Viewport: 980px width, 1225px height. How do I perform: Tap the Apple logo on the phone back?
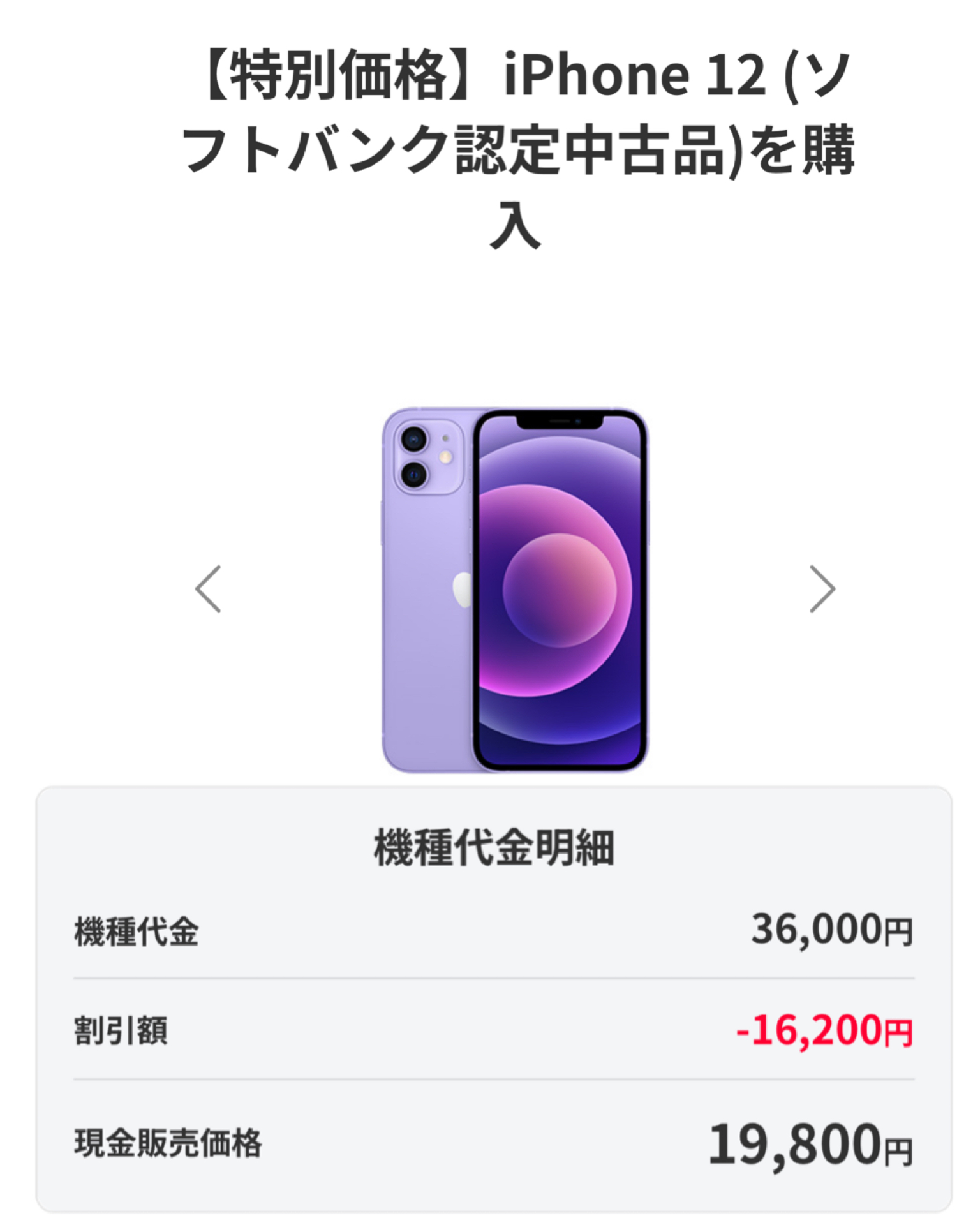(462, 590)
